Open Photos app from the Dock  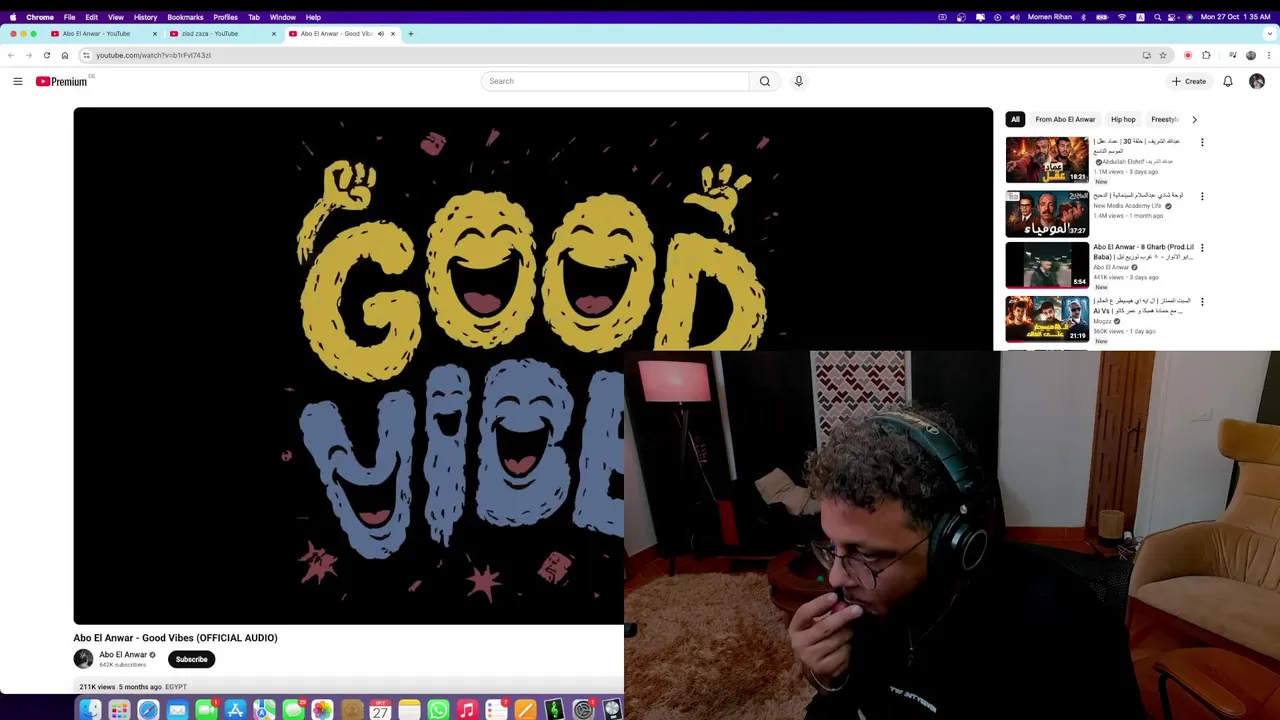point(322,710)
